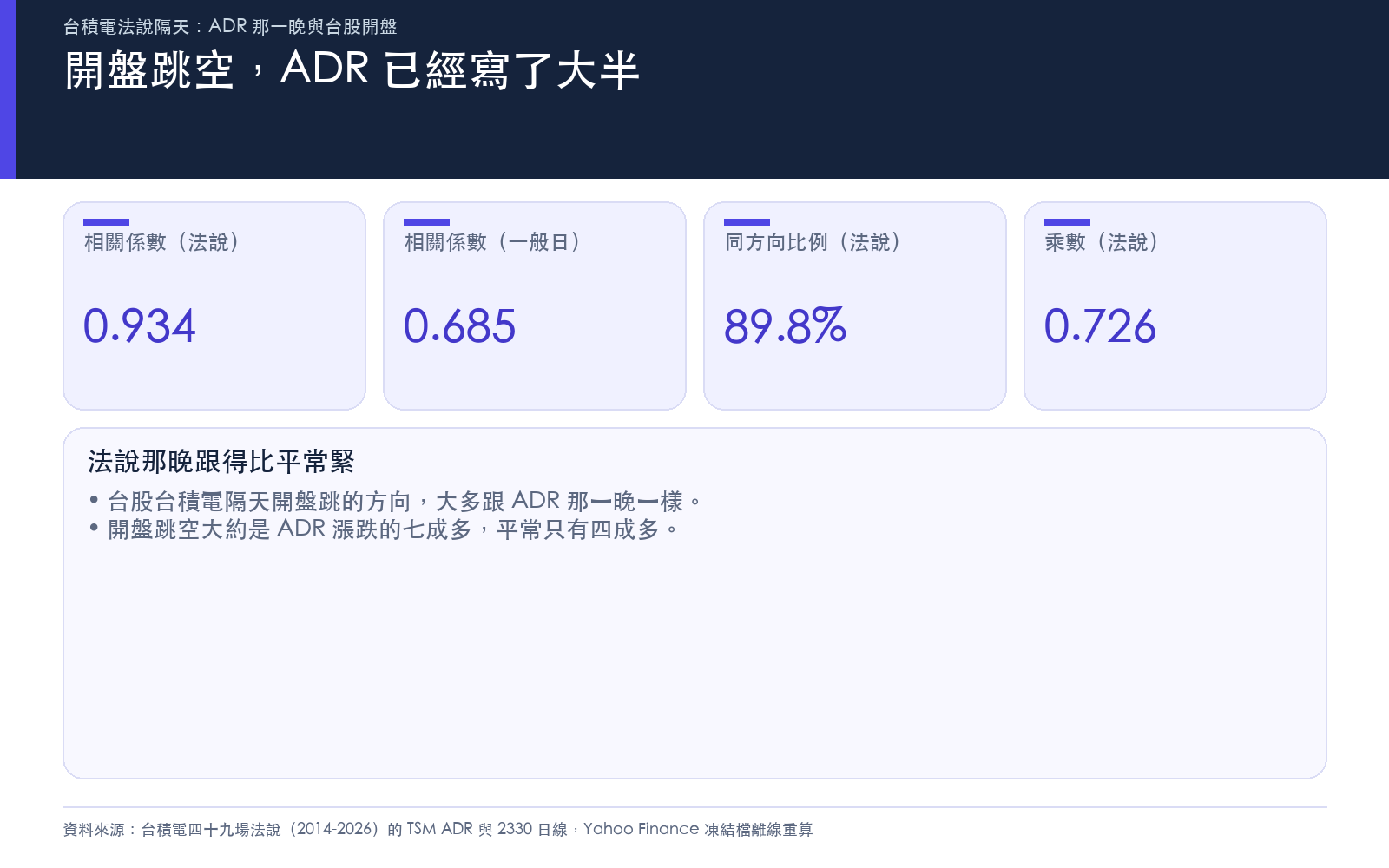Screen dimensions: 1389x868
Task: Select the label 相關係數(法說)
Action: tap(161, 242)
